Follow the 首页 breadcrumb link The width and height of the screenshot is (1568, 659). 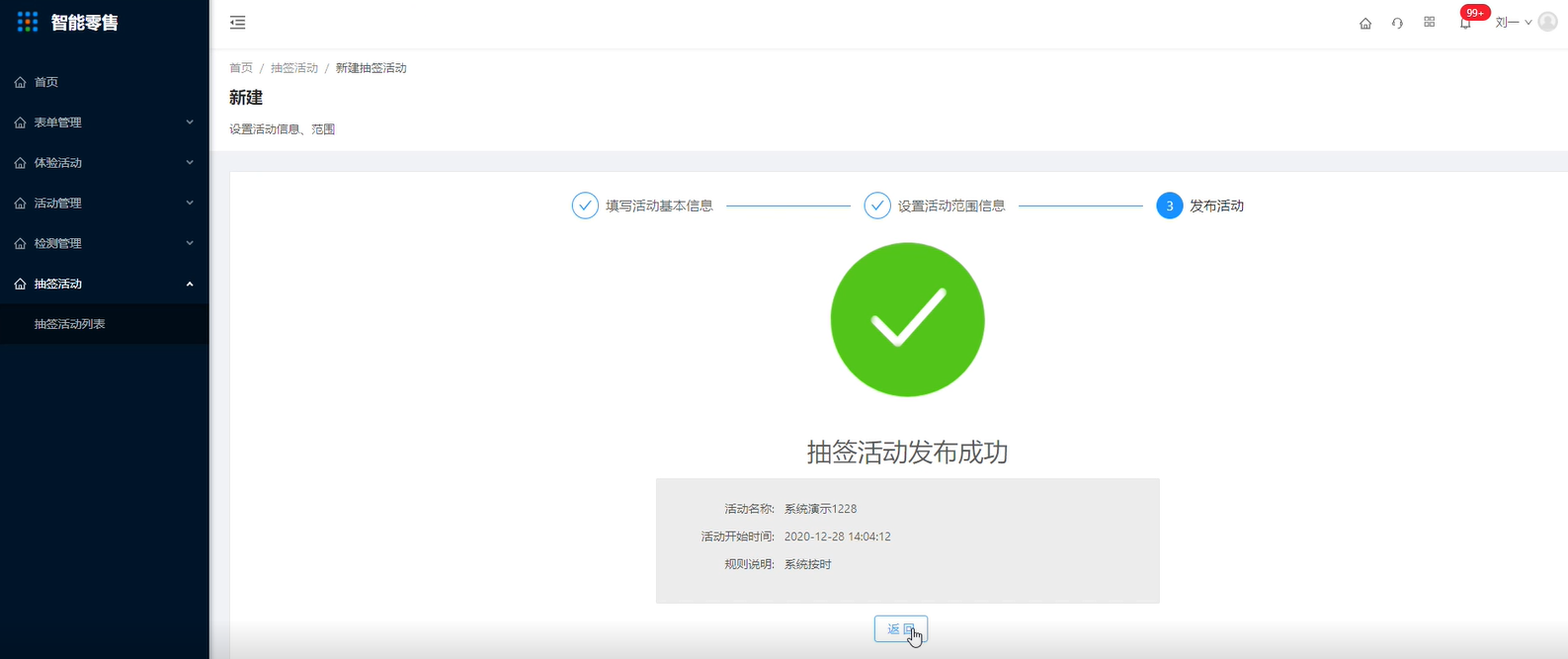pyautogui.click(x=241, y=68)
